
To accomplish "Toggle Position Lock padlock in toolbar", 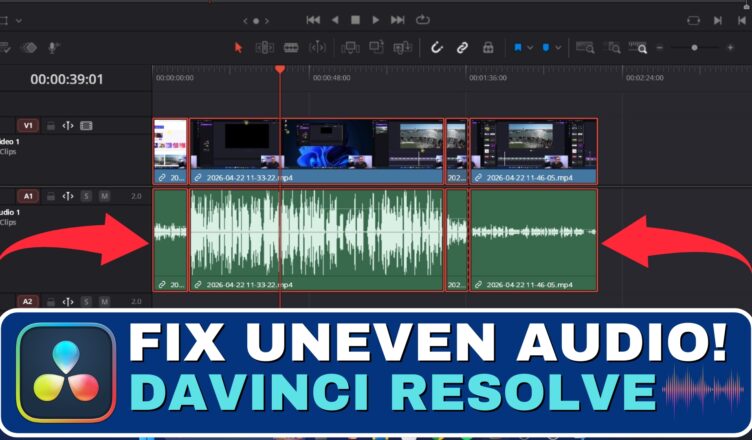I will (488, 48).
